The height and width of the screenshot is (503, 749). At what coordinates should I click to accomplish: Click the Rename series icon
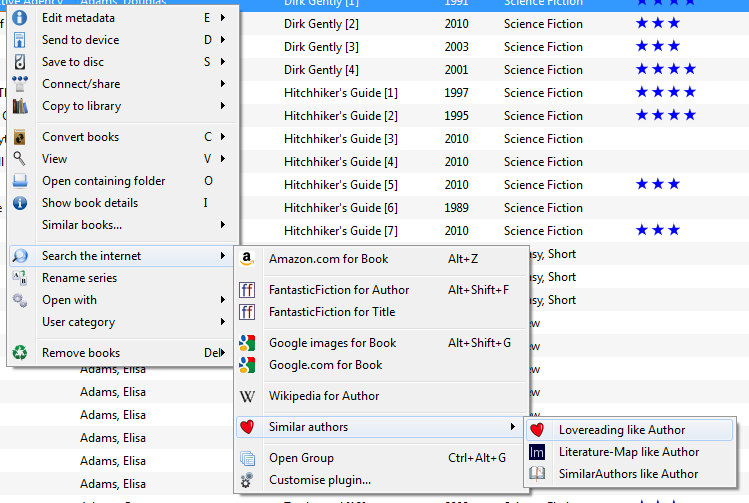pyautogui.click(x=20, y=278)
